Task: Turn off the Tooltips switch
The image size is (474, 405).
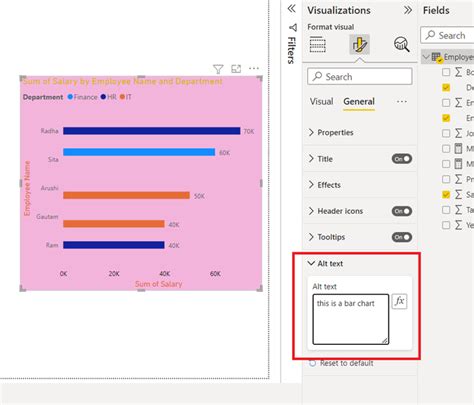Action: [x=402, y=237]
